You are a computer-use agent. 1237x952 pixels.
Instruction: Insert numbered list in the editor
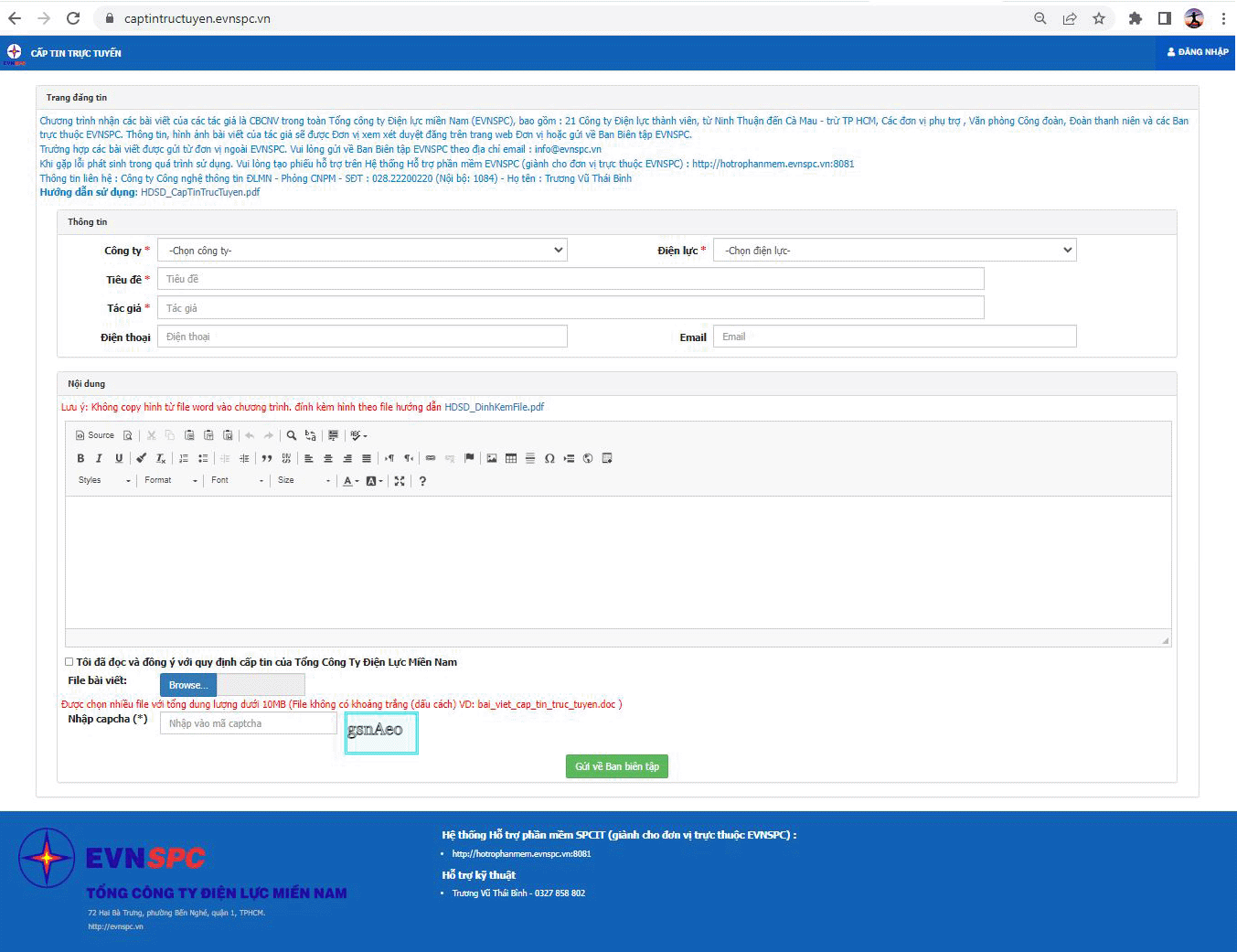pos(184,458)
